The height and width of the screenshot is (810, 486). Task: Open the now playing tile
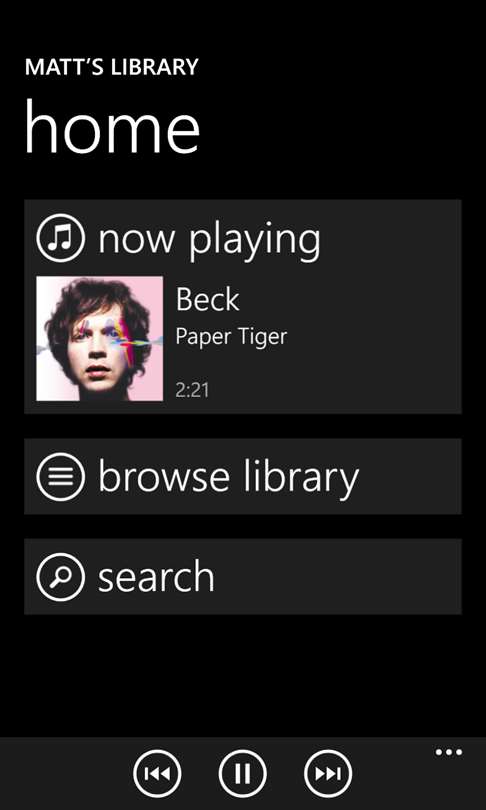pos(243,306)
